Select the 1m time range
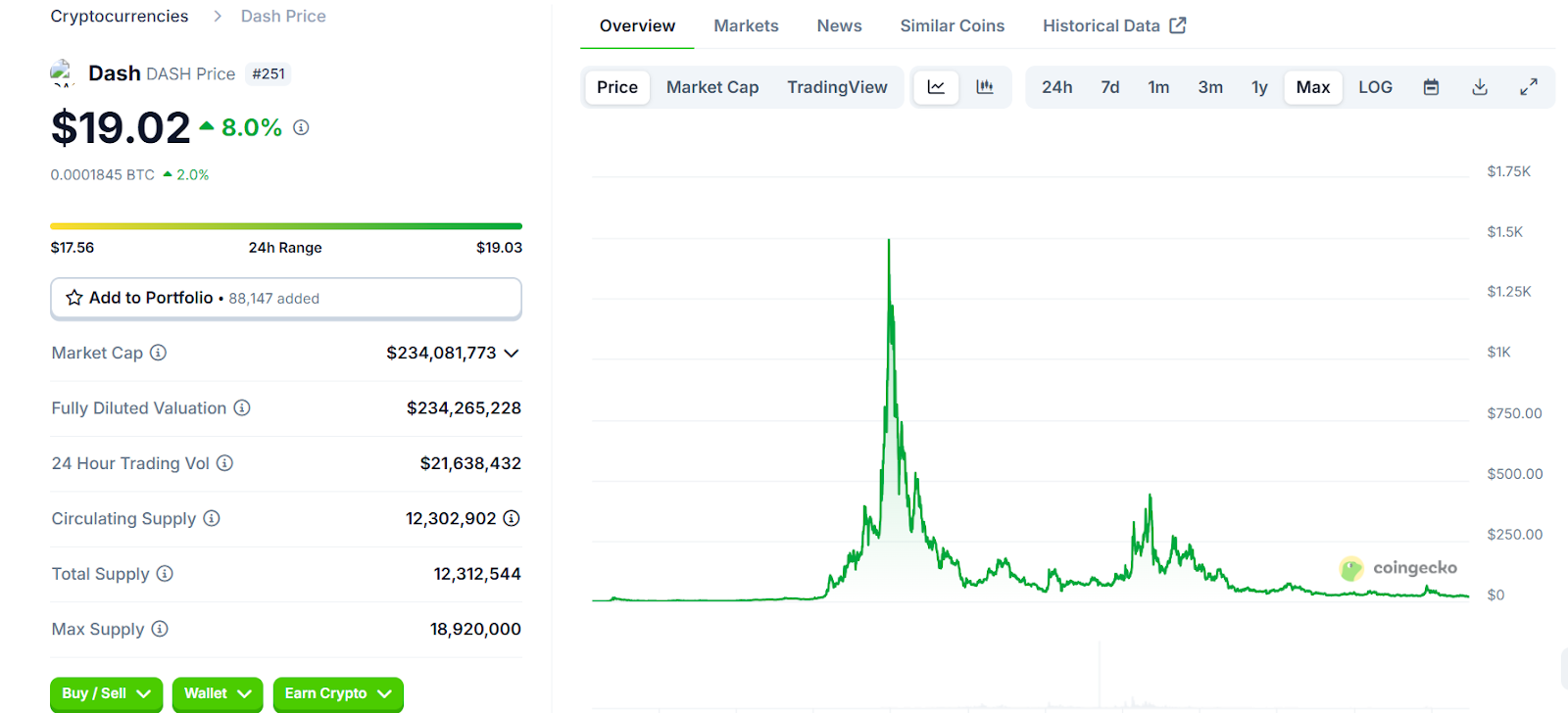 tap(1158, 87)
